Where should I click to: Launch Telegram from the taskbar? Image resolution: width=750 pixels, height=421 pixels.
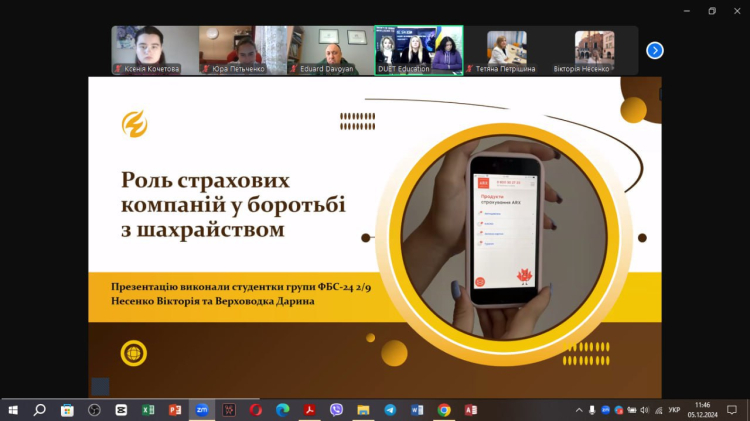pyautogui.click(x=390, y=410)
